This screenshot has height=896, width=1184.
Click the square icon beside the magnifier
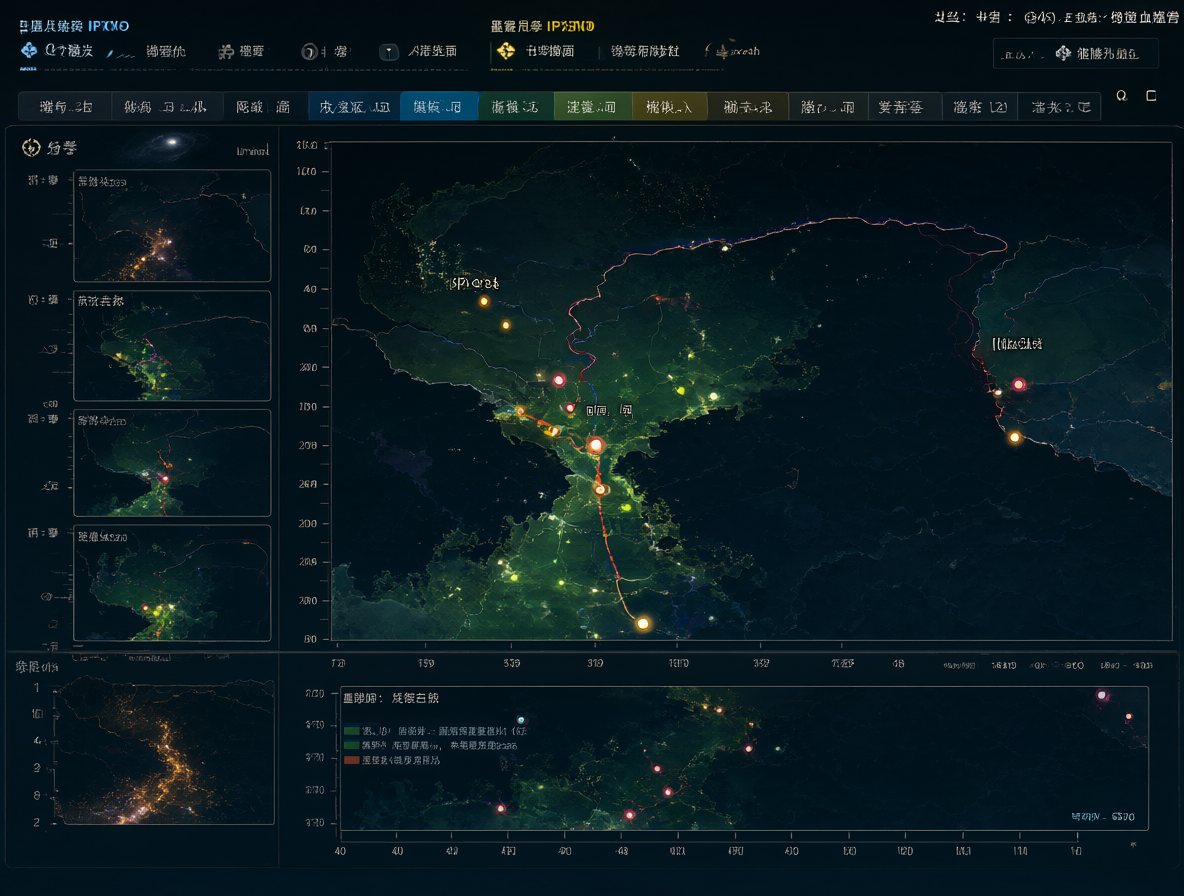(1152, 95)
